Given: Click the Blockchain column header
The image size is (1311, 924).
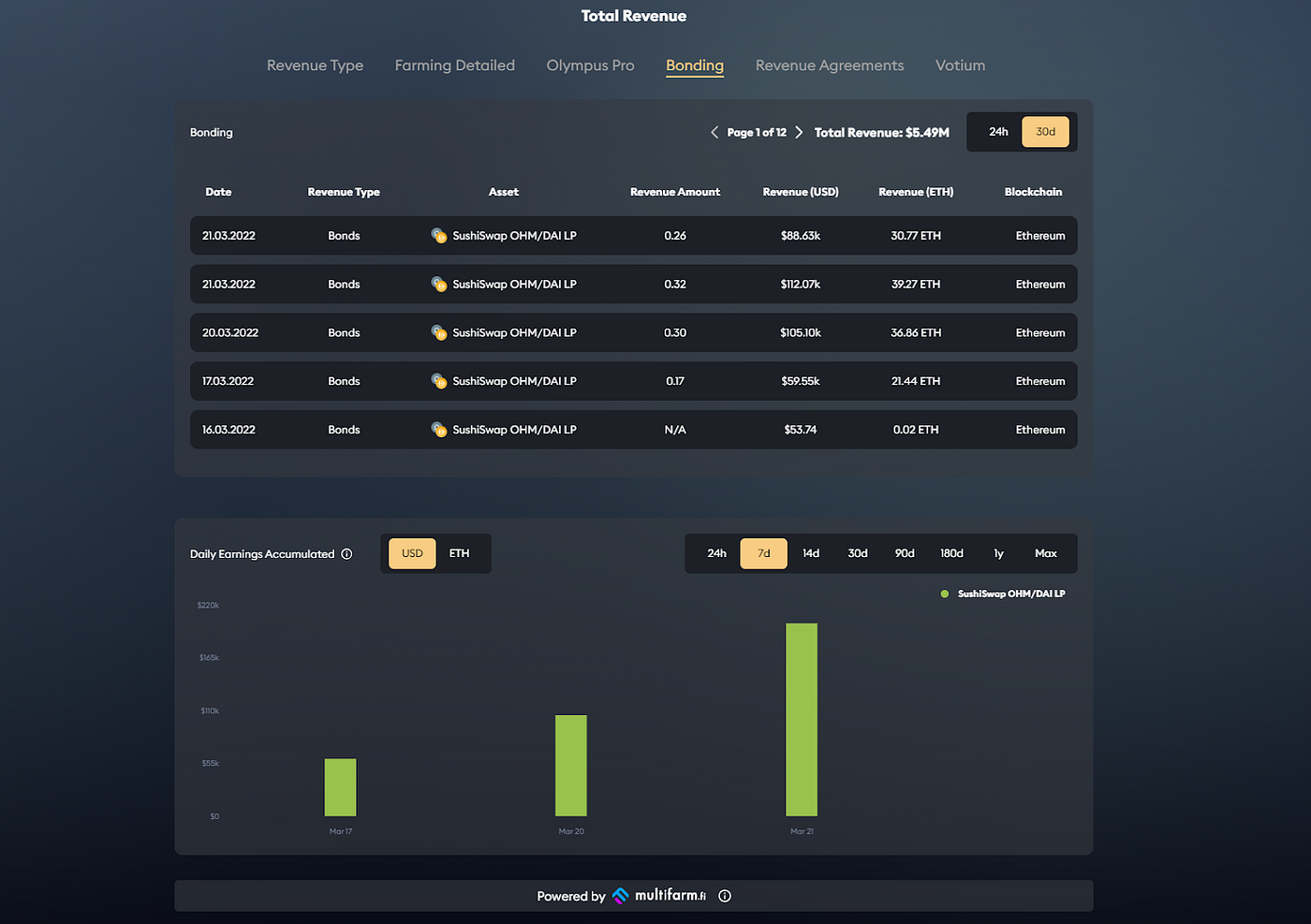Looking at the screenshot, I should click(1033, 192).
